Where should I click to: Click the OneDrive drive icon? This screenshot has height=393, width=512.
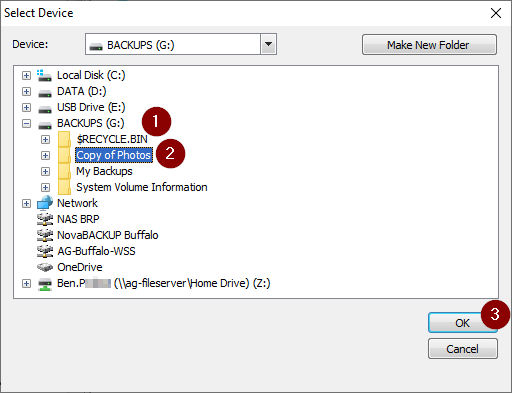pos(45,267)
